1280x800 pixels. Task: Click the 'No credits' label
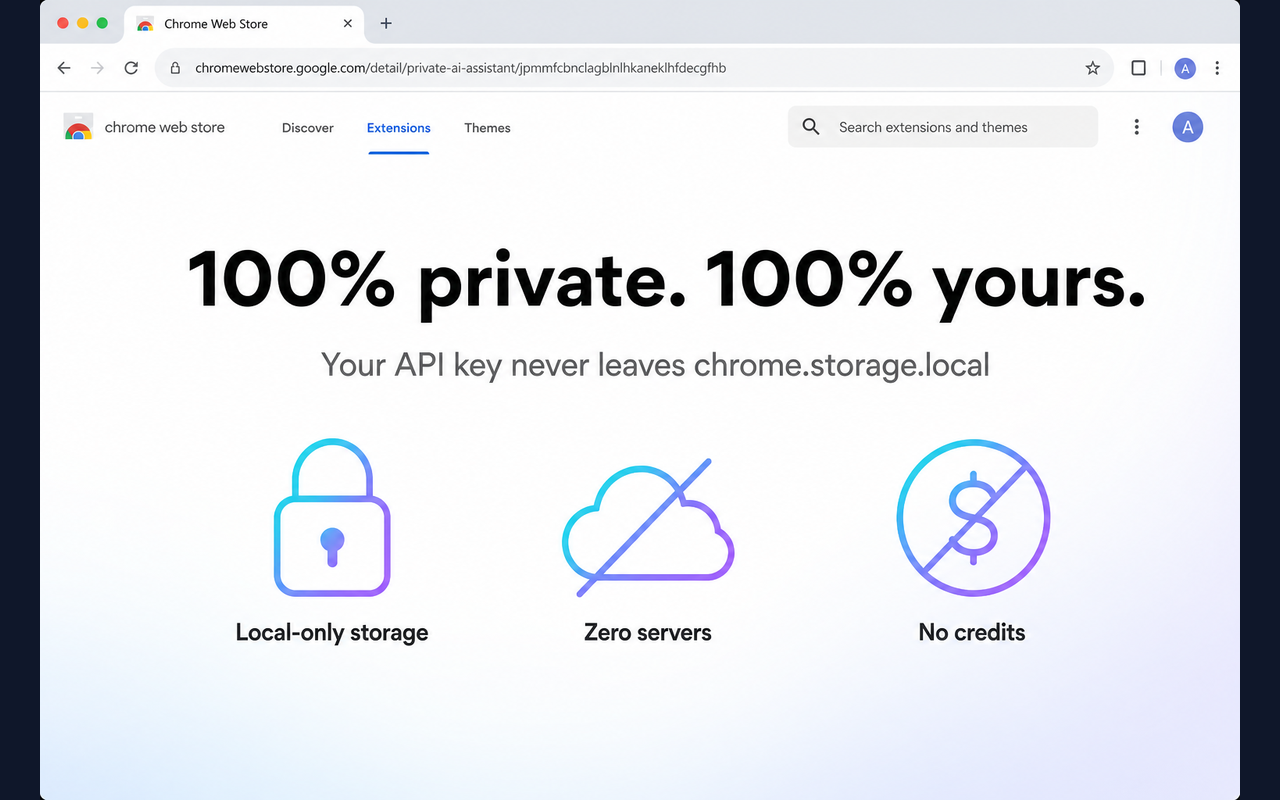pyautogui.click(x=972, y=633)
